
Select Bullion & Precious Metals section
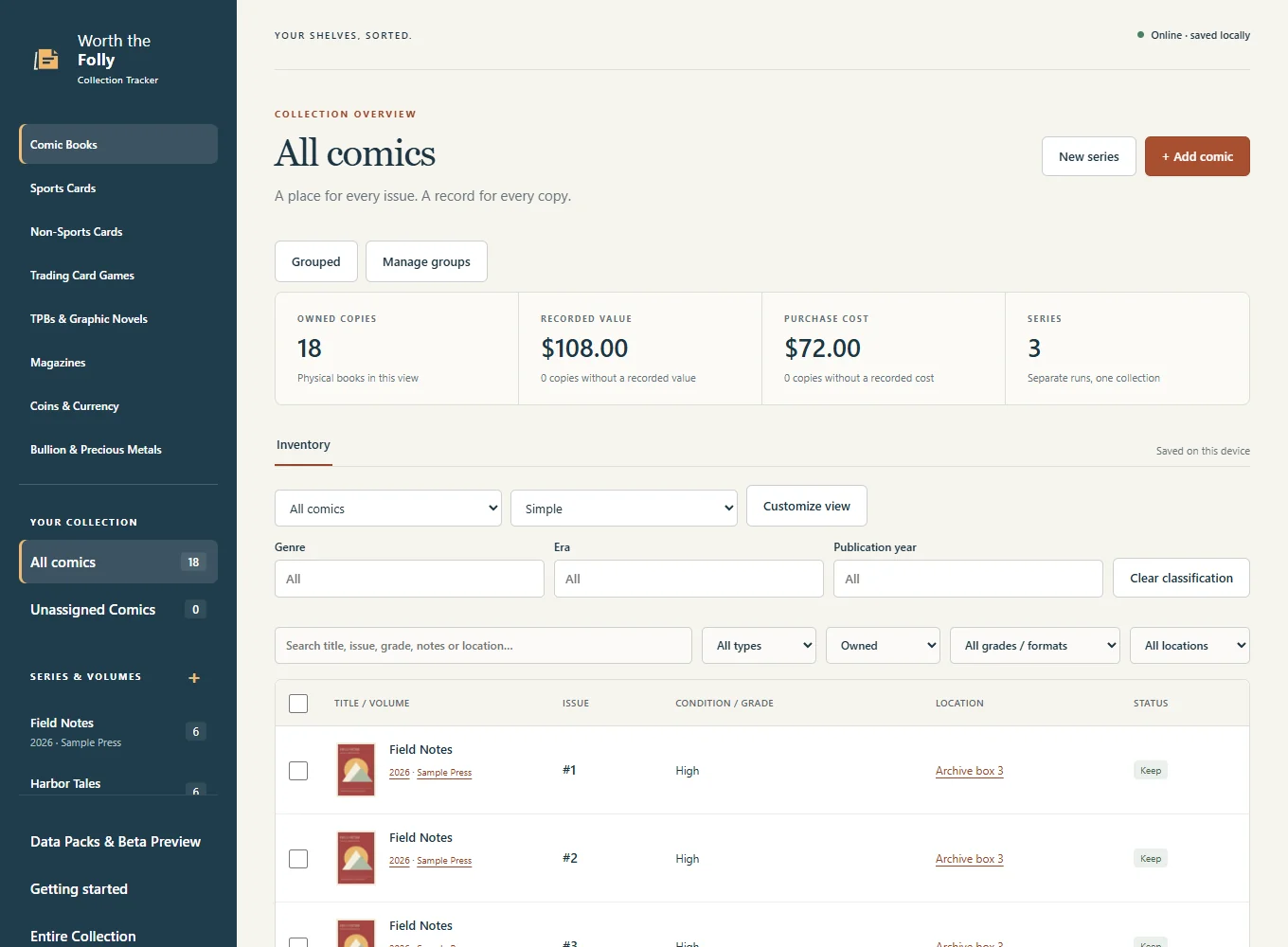click(118, 450)
